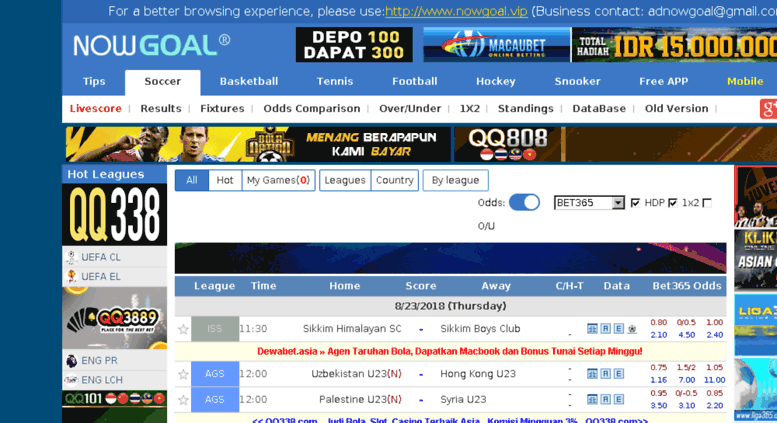Open the BET365 bookmaker dropdown
777x423 pixels.
(589, 203)
